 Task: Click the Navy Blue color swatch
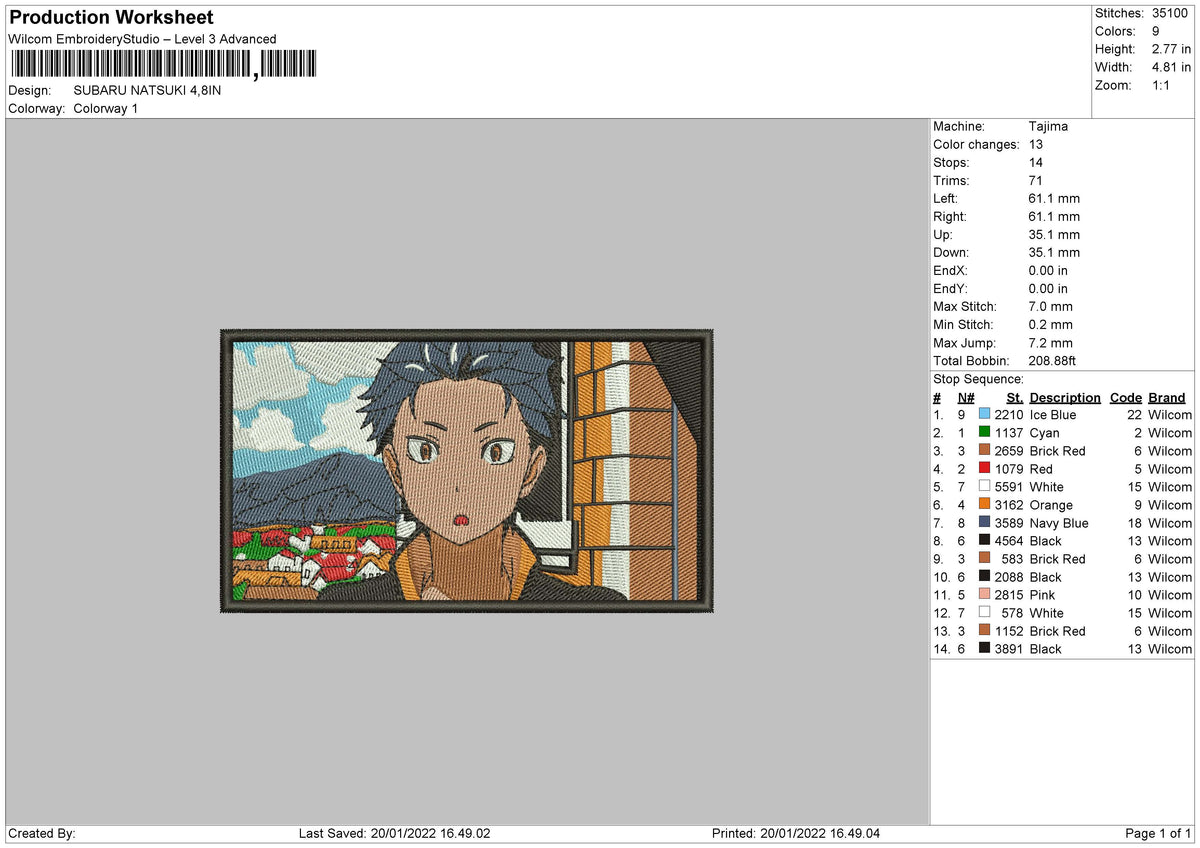(985, 523)
